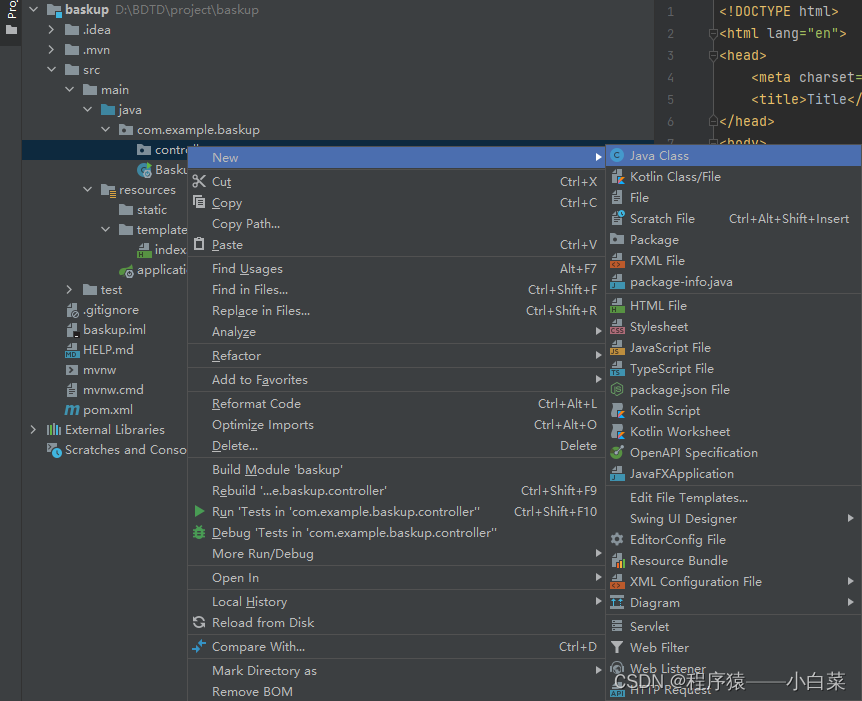
Task: Click the EditorConfig File gear icon
Action: pos(617,540)
